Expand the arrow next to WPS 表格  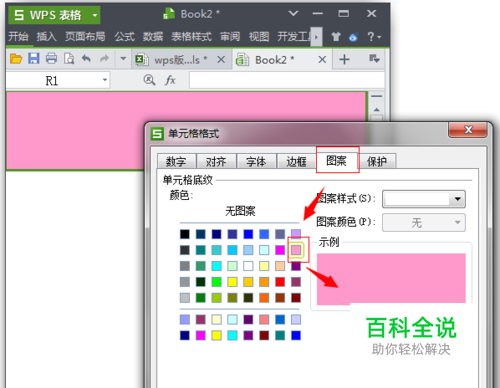(x=95, y=15)
